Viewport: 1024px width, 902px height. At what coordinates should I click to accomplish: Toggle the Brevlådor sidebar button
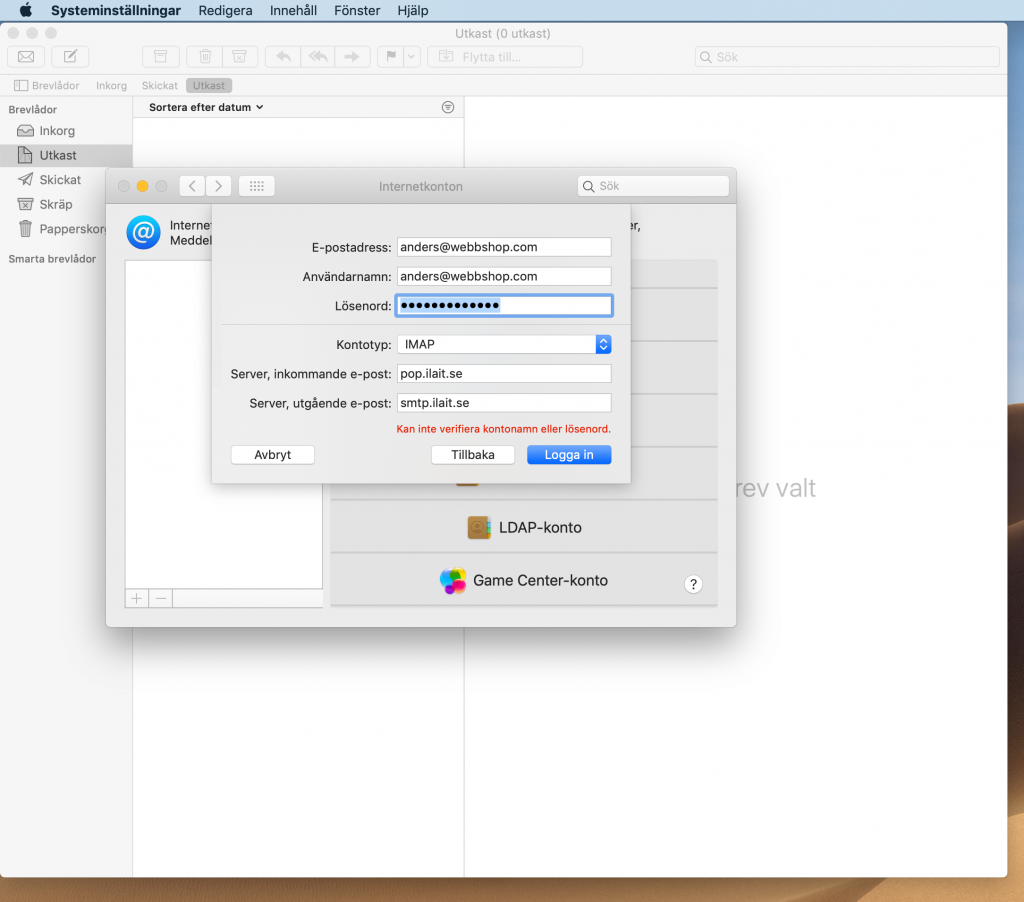point(47,86)
